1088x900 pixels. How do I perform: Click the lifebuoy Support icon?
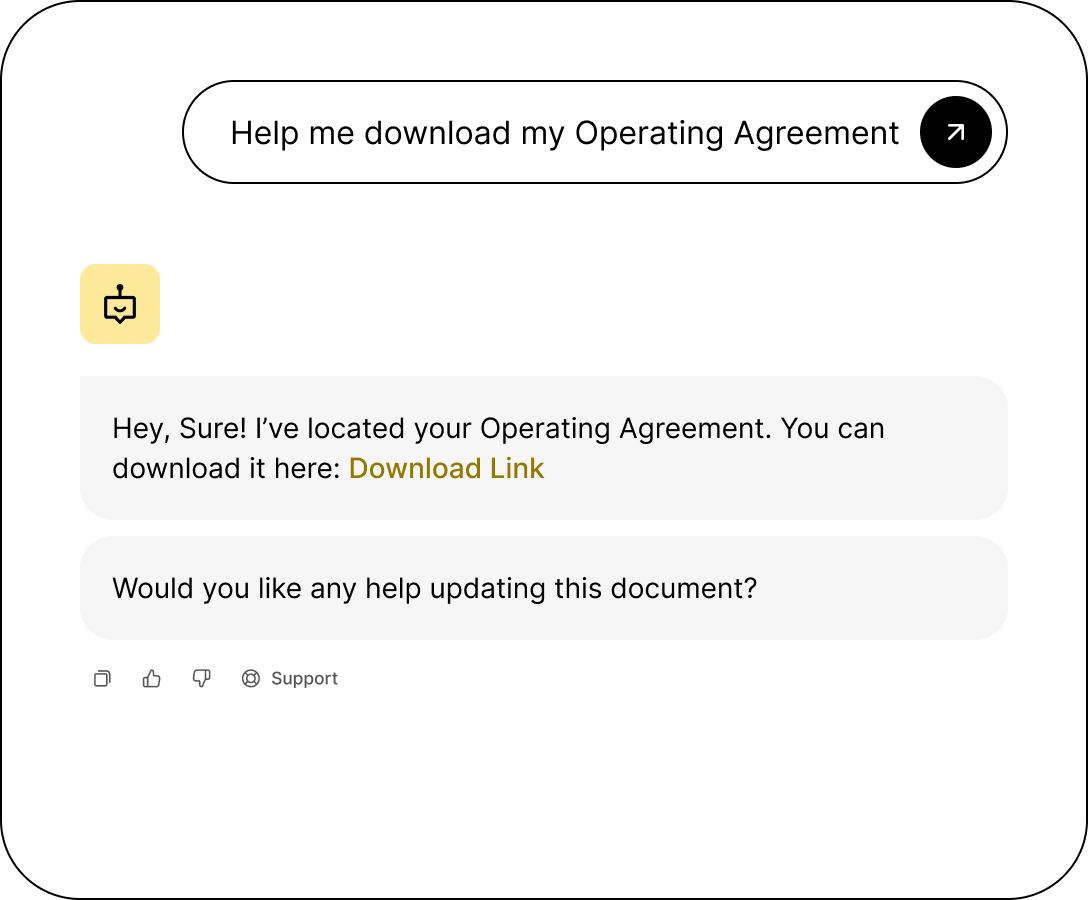point(251,679)
